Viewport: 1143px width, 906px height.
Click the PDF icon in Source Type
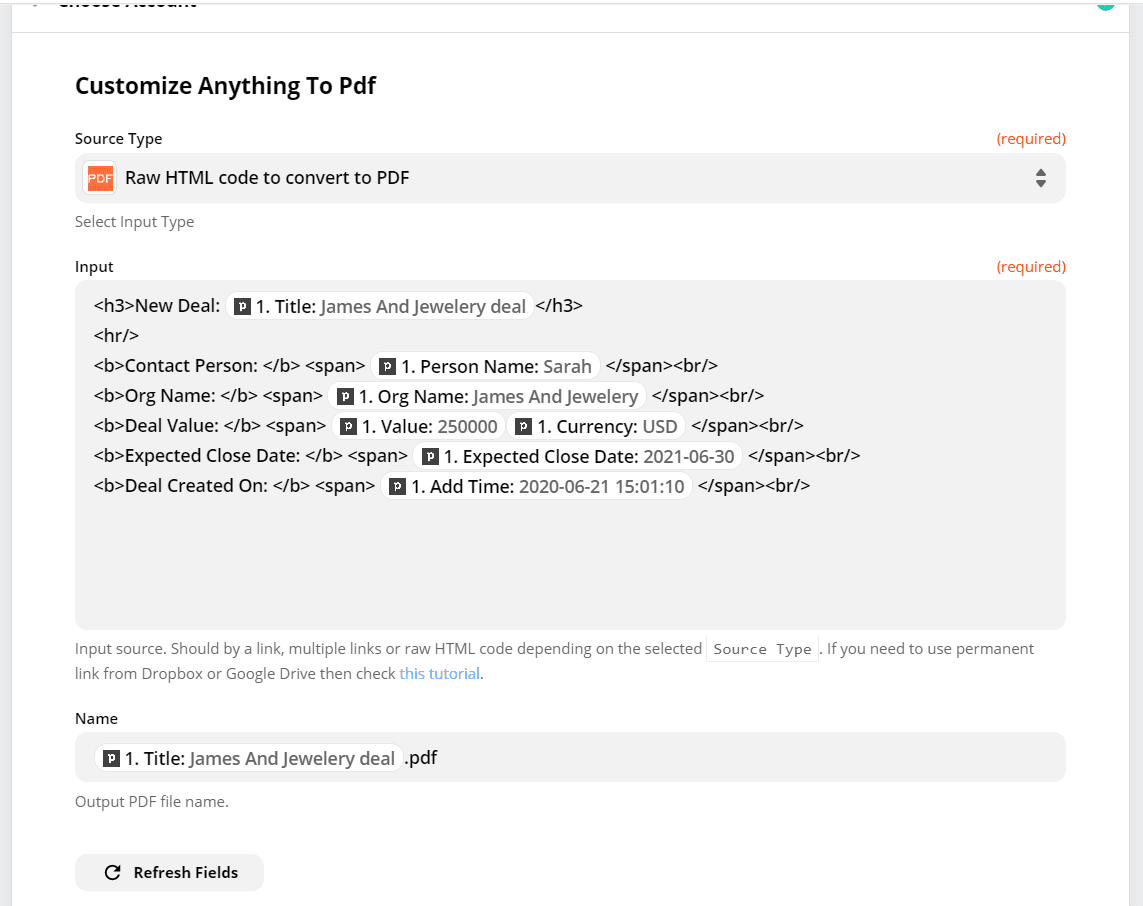pos(100,179)
